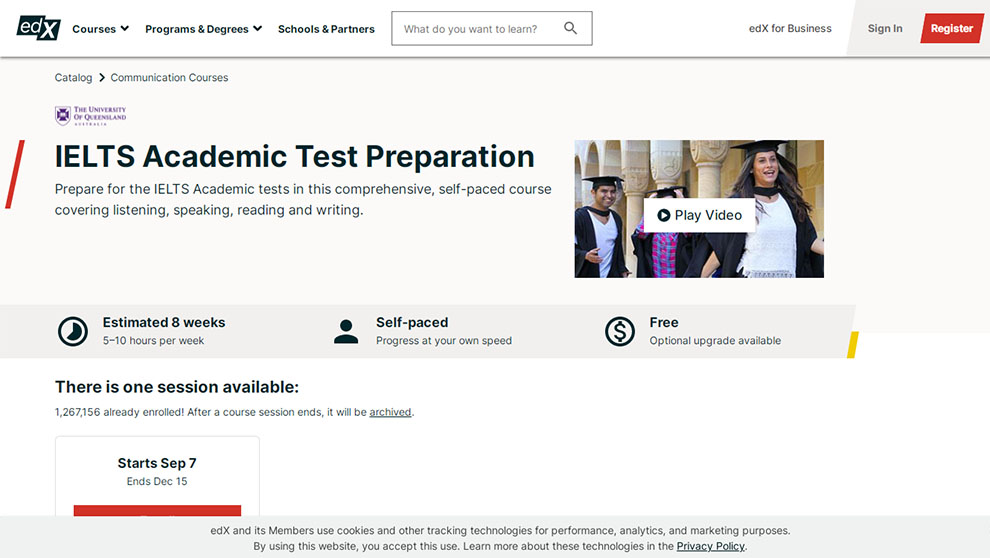Click the 'archived' link

[x=390, y=412]
